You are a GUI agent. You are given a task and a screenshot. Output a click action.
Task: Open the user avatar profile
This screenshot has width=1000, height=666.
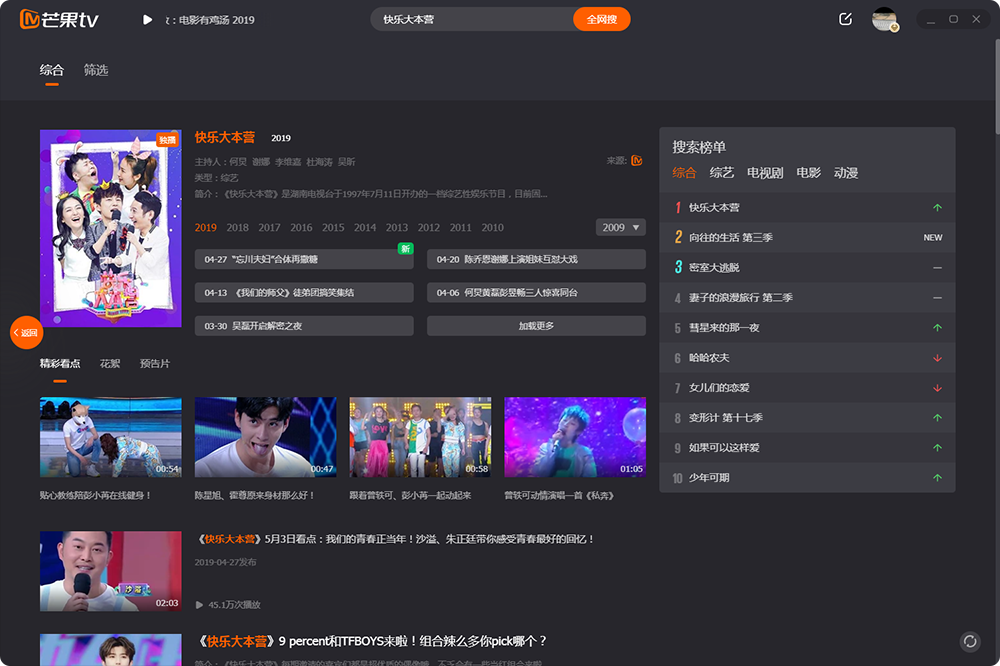(x=885, y=19)
